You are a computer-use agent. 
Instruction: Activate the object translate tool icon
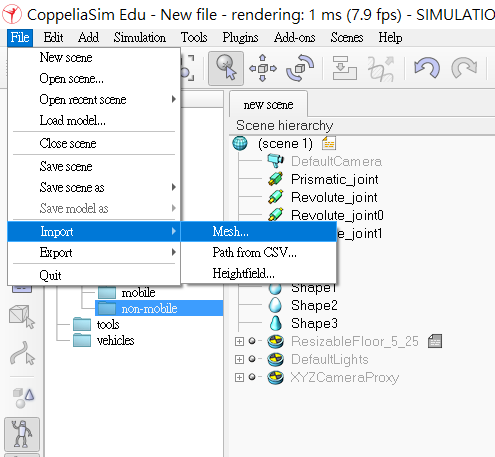(x=263, y=68)
